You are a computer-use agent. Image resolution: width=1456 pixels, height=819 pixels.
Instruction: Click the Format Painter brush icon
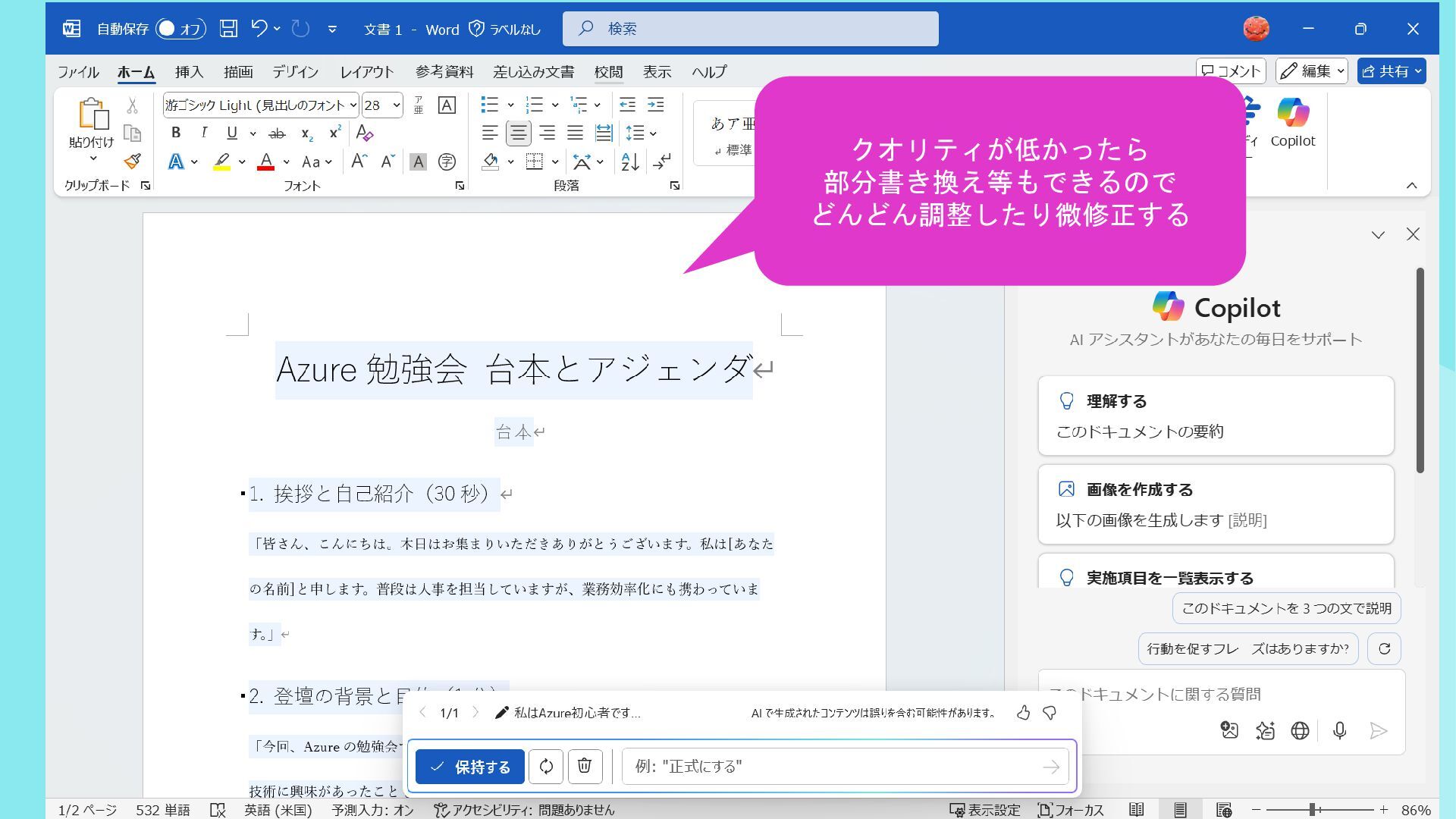point(133,162)
